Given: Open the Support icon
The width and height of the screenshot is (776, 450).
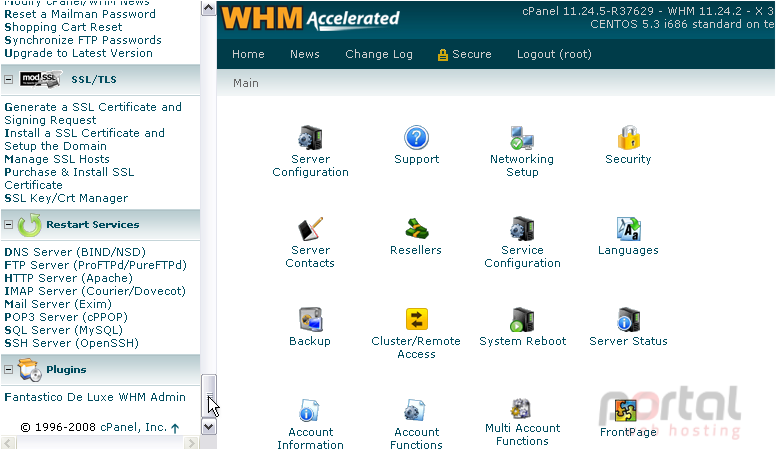Looking at the screenshot, I should (416, 138).
